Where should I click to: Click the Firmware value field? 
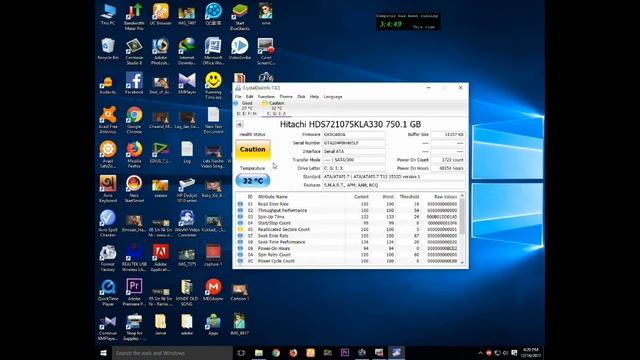353,134
